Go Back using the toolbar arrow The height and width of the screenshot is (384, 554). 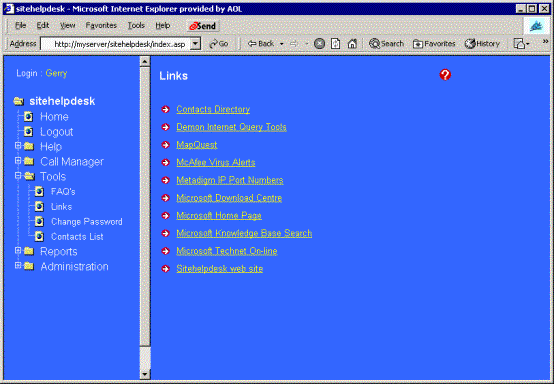tap(261, 44)
